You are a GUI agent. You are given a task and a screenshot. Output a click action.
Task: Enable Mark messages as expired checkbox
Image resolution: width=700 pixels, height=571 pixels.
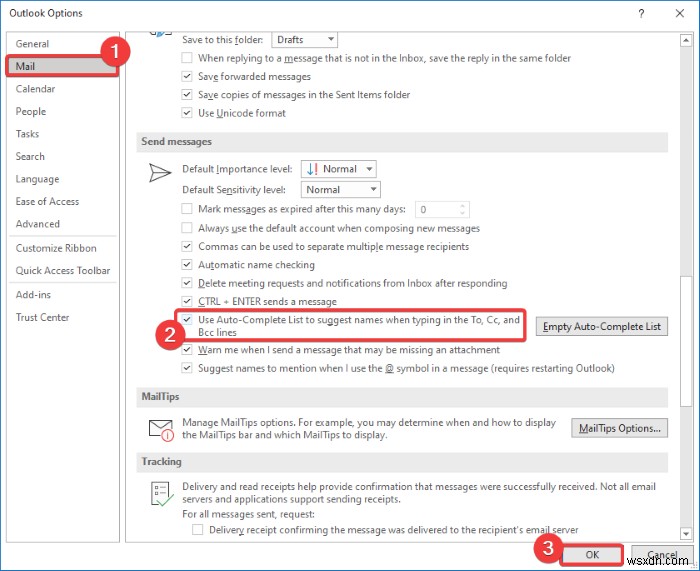187,208
